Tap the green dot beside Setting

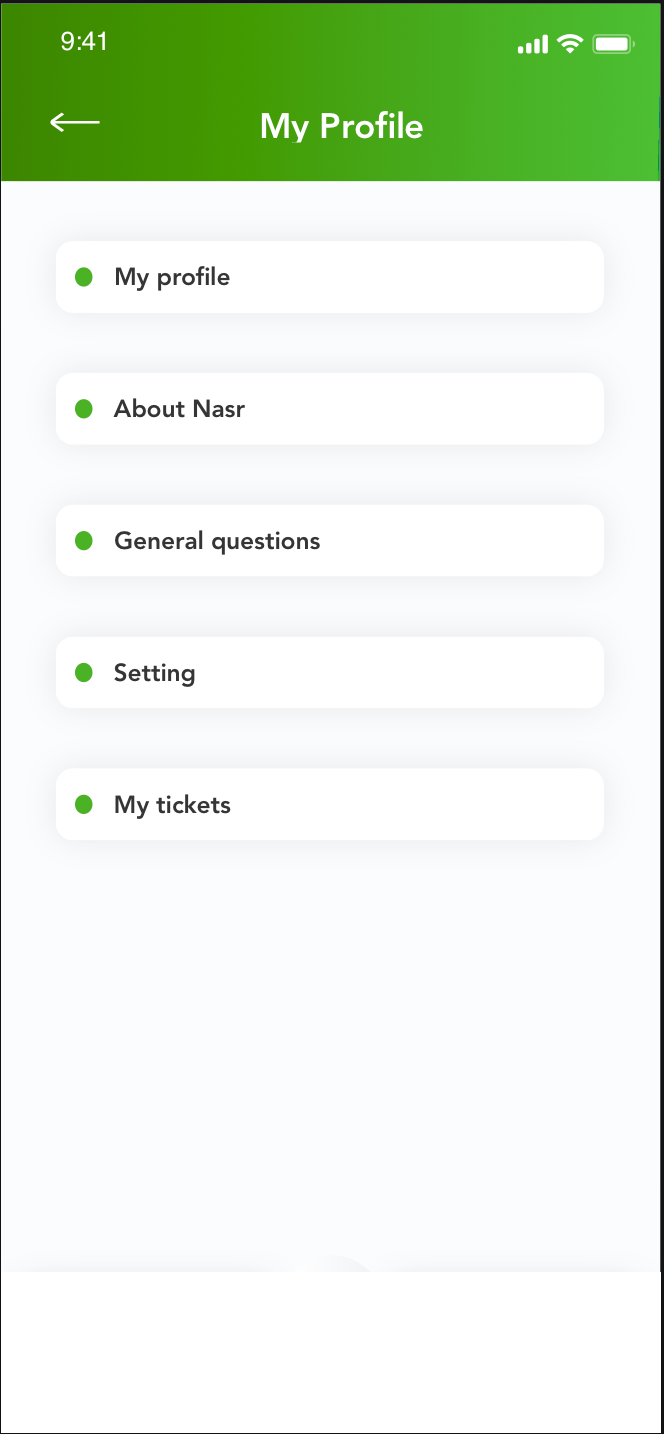84,673
